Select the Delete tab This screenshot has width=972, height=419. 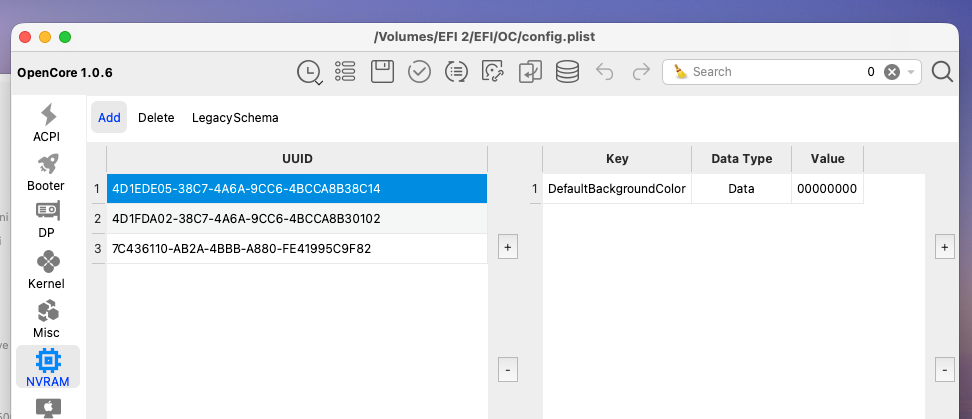pyautogui.click(x=156, y=118)
